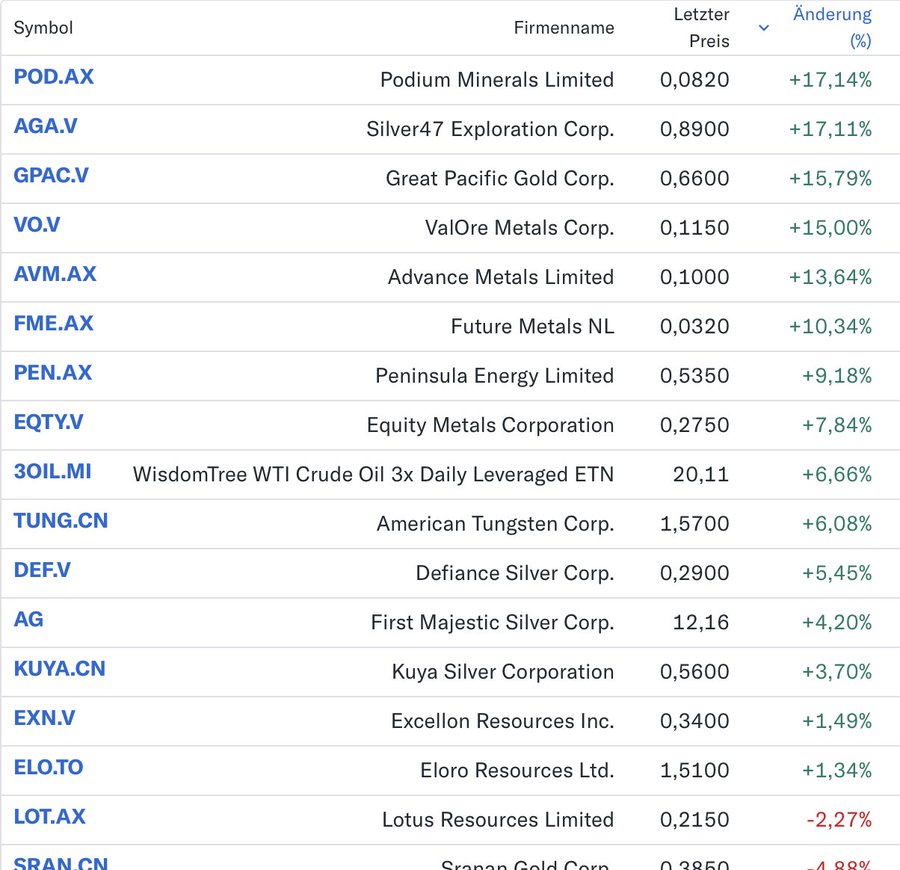This screenshot has height=870, width=900.
Task: Open the FME.AX symbol link
Action: 54,324
